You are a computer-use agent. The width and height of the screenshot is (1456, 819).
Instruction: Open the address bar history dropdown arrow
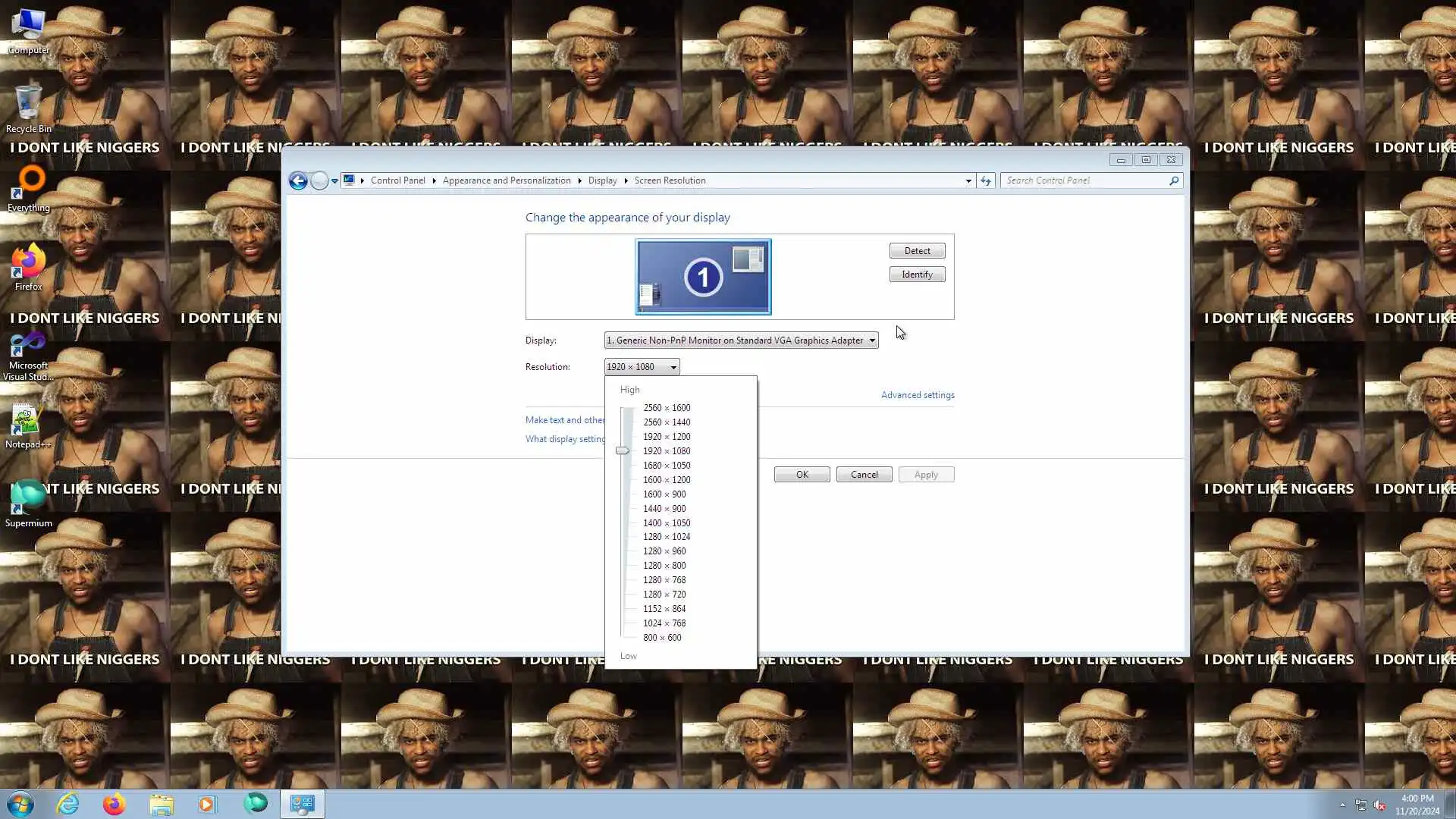[968, 180]
